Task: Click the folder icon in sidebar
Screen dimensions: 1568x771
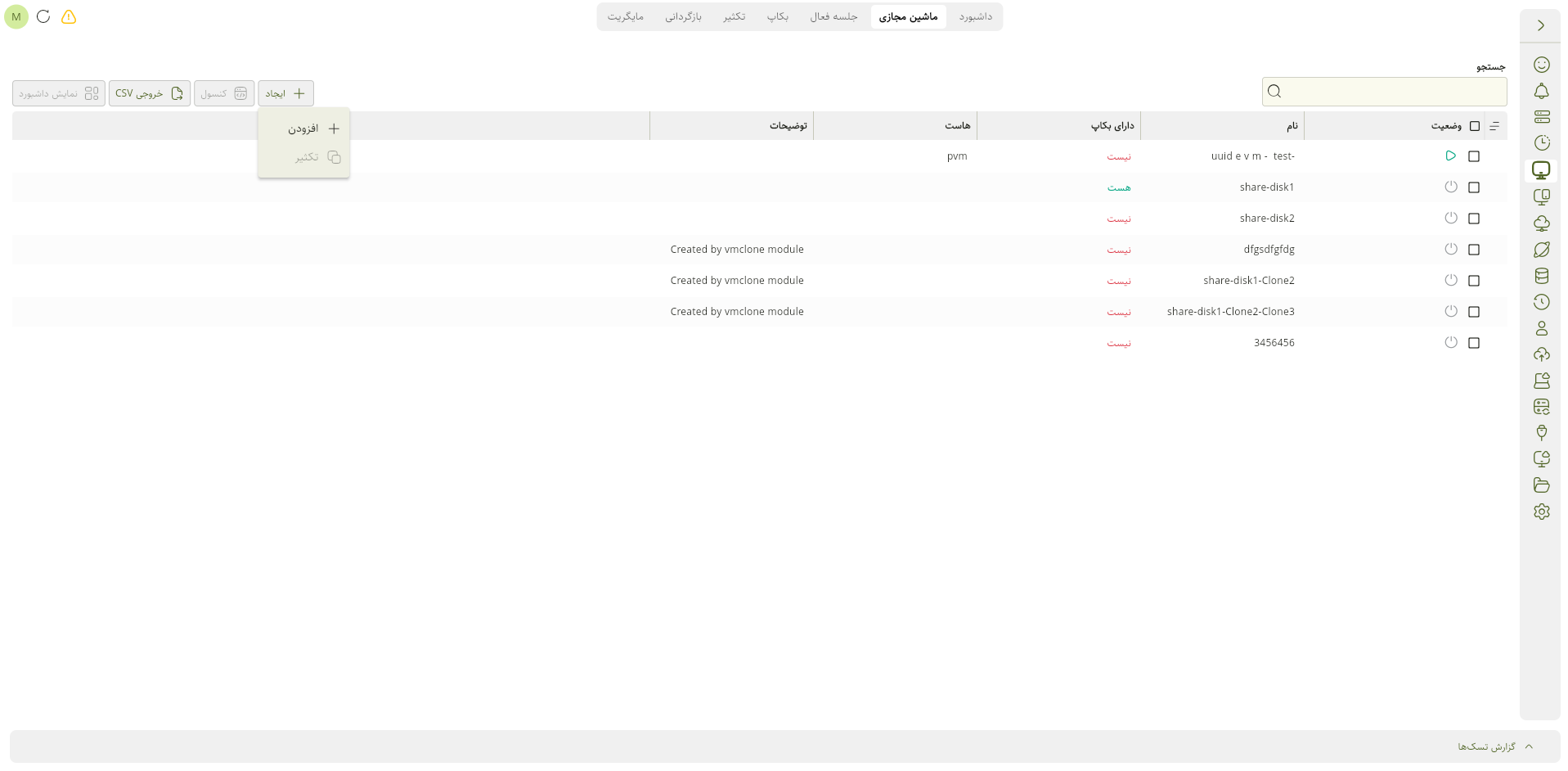Action: point(1541,485)
